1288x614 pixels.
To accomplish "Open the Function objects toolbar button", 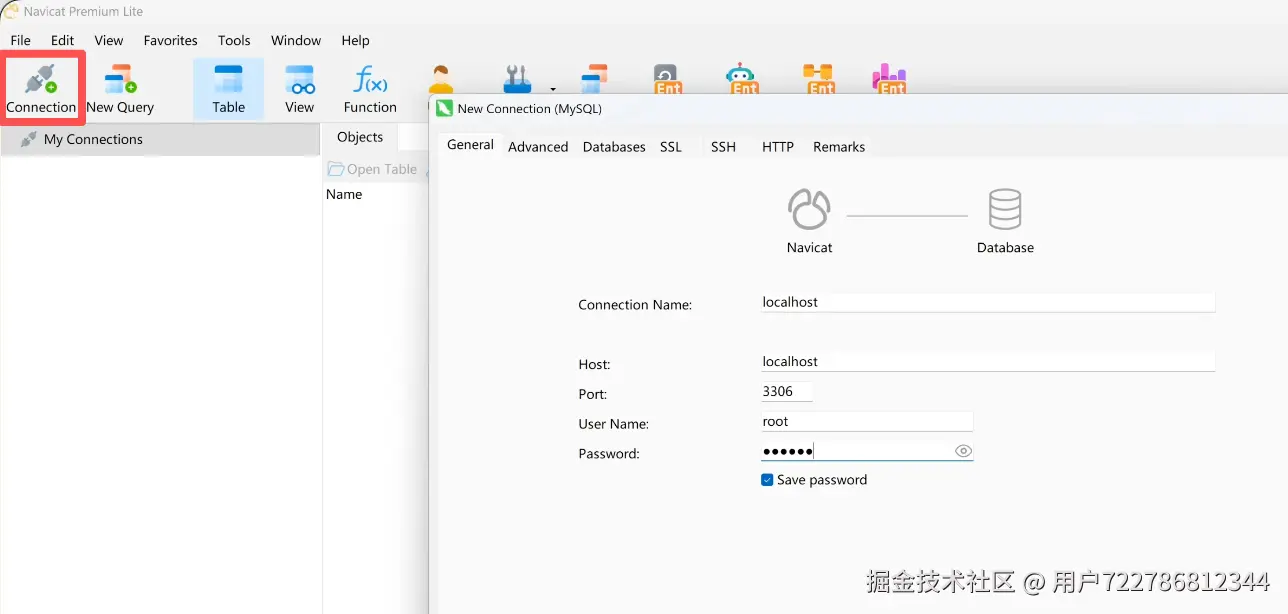I will 370,88.
